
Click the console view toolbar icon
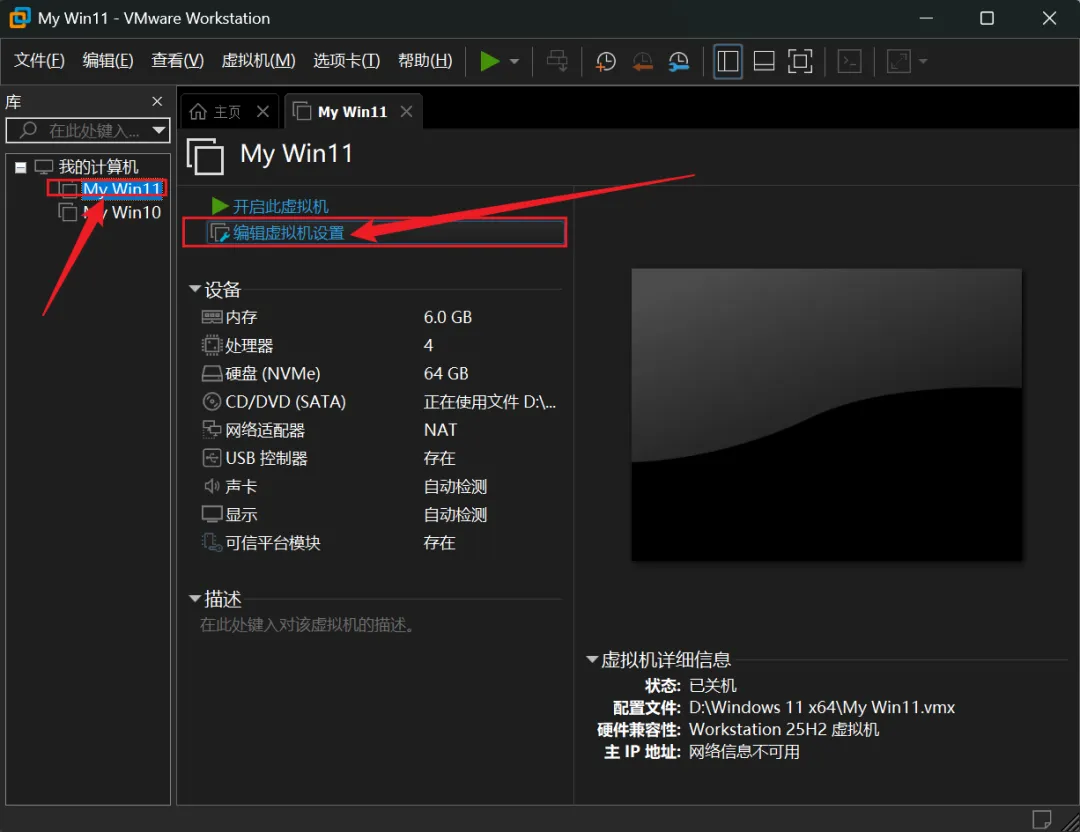[849, 61]
